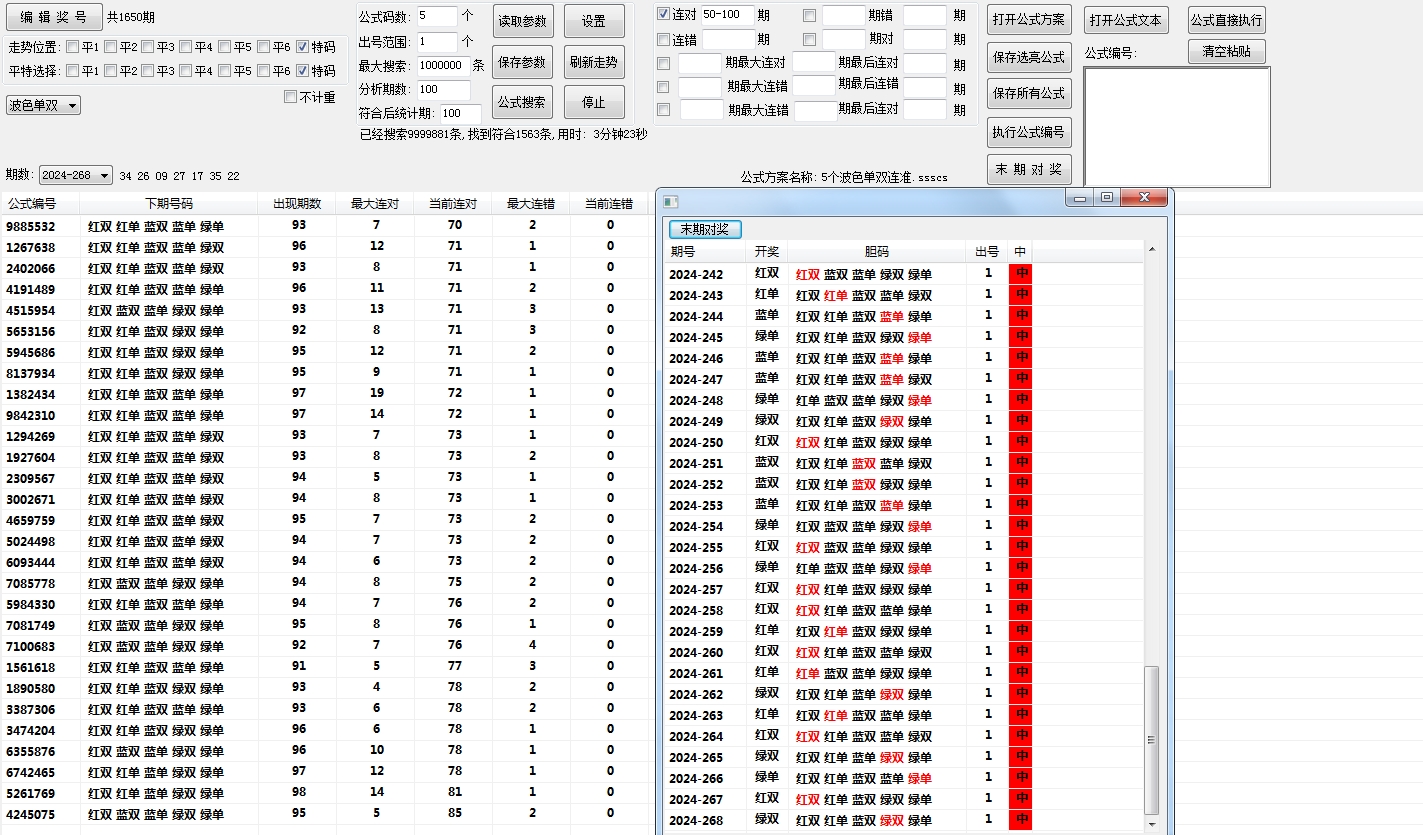Image resolution: width=1423 pixels, height=835 pixels.
Task: Click the popup scrollbar's up arrow
Action: (1151, 249)
